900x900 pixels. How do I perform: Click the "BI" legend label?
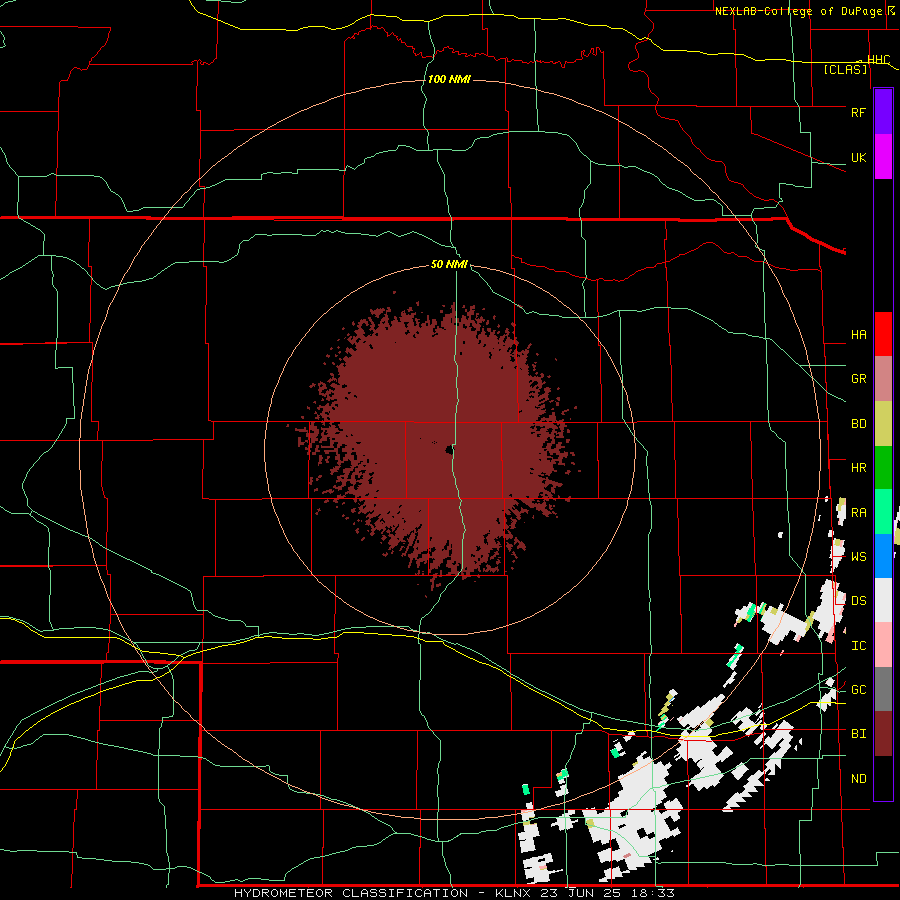pos(858,734)
